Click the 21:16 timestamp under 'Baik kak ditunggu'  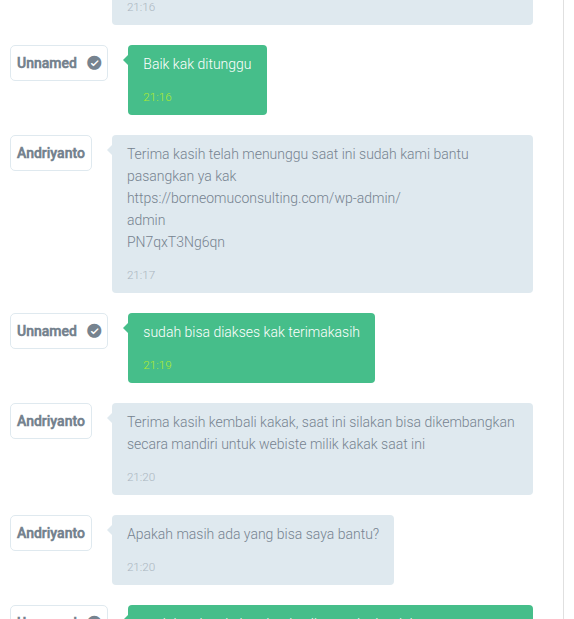[158, 97]
